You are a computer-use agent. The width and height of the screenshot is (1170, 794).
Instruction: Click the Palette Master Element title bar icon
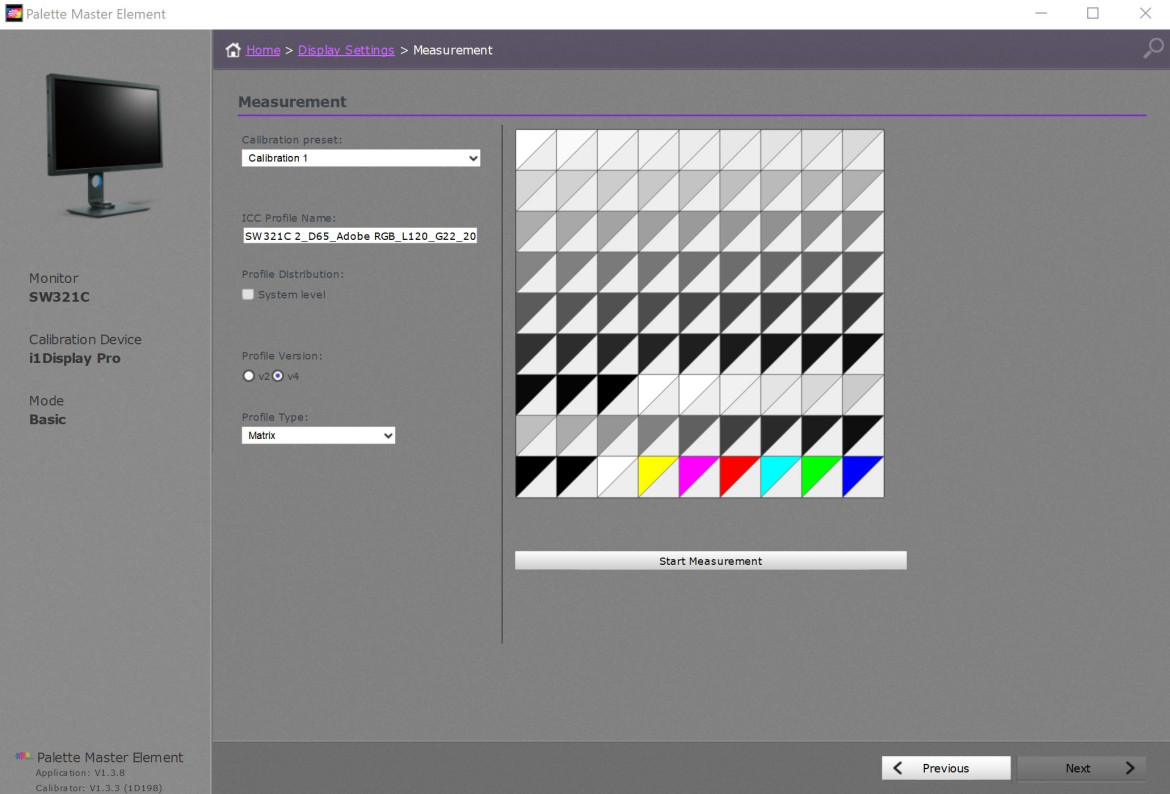(13, 13)
